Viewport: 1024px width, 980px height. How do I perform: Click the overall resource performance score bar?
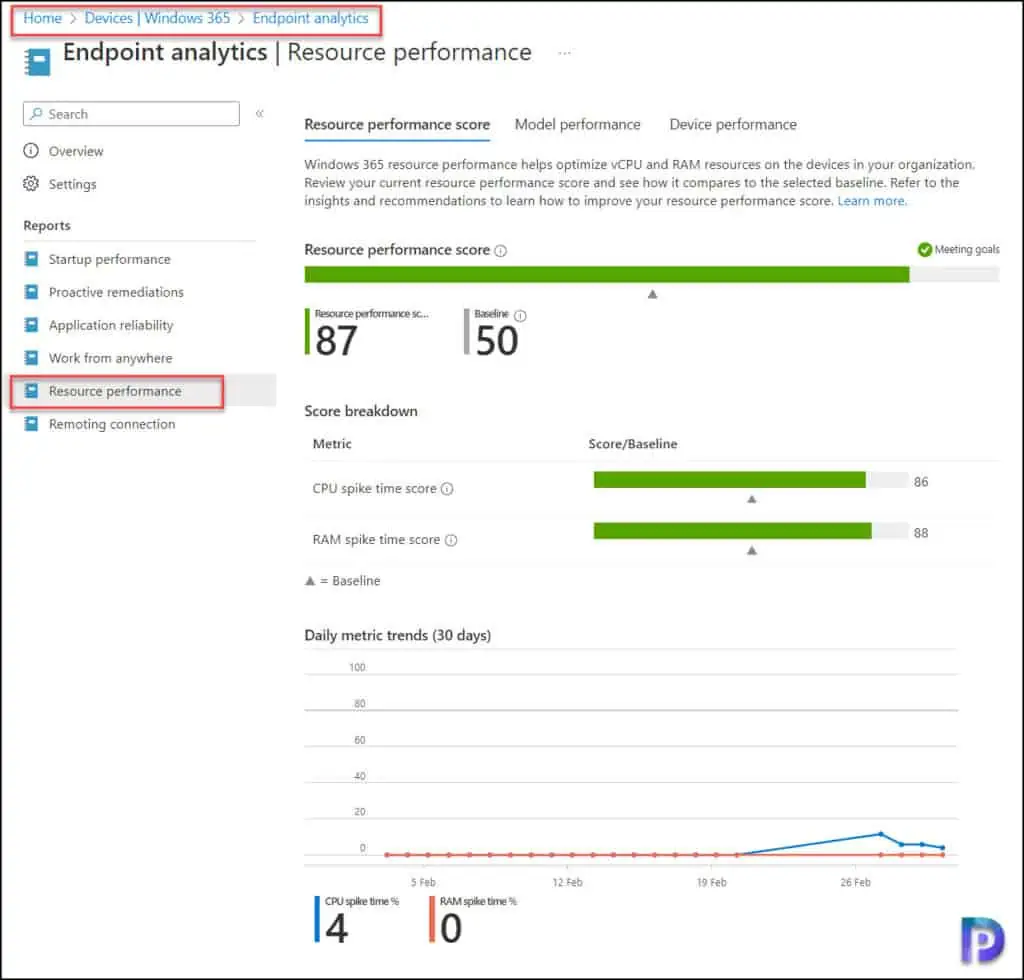651,274
